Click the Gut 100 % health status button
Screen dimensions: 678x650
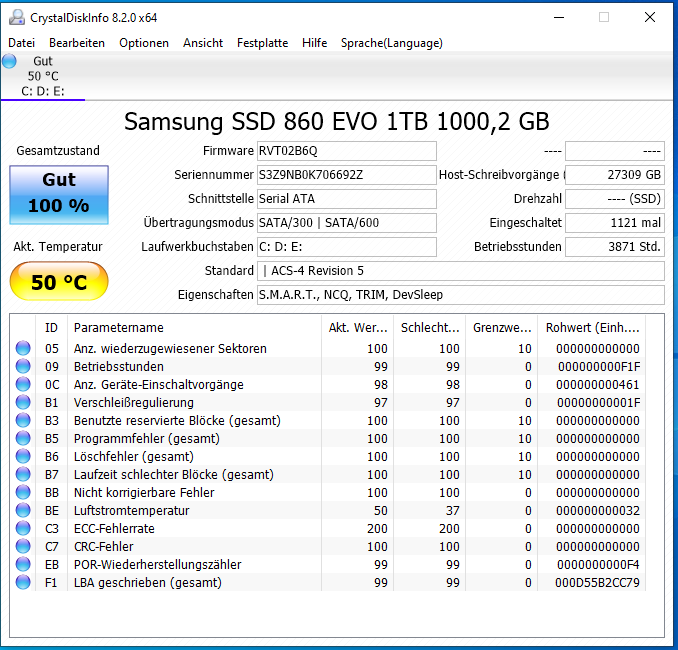tap(59, 195)
